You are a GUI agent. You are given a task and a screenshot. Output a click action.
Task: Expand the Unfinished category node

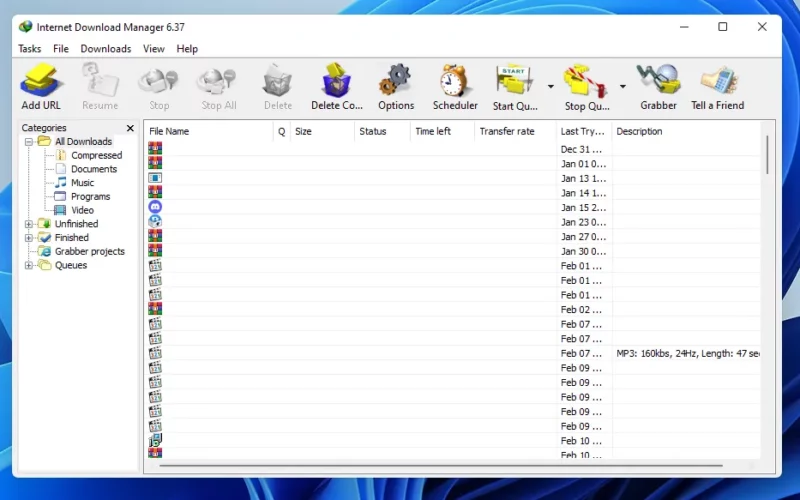click(29, 224)
